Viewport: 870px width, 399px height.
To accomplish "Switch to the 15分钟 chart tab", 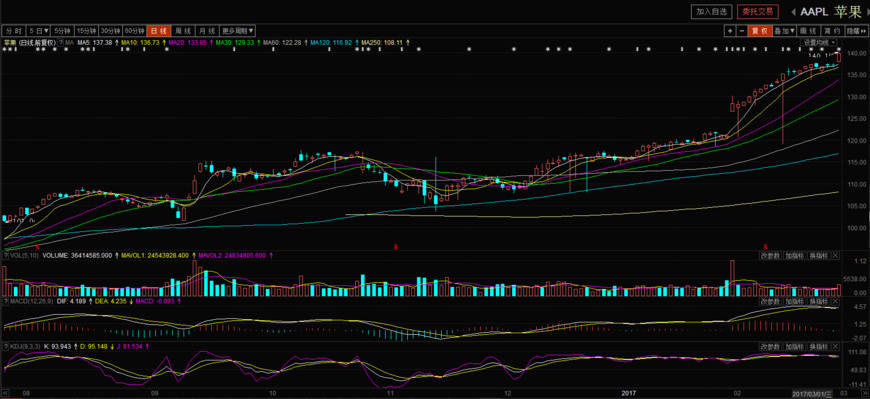I will click(87, 31).
